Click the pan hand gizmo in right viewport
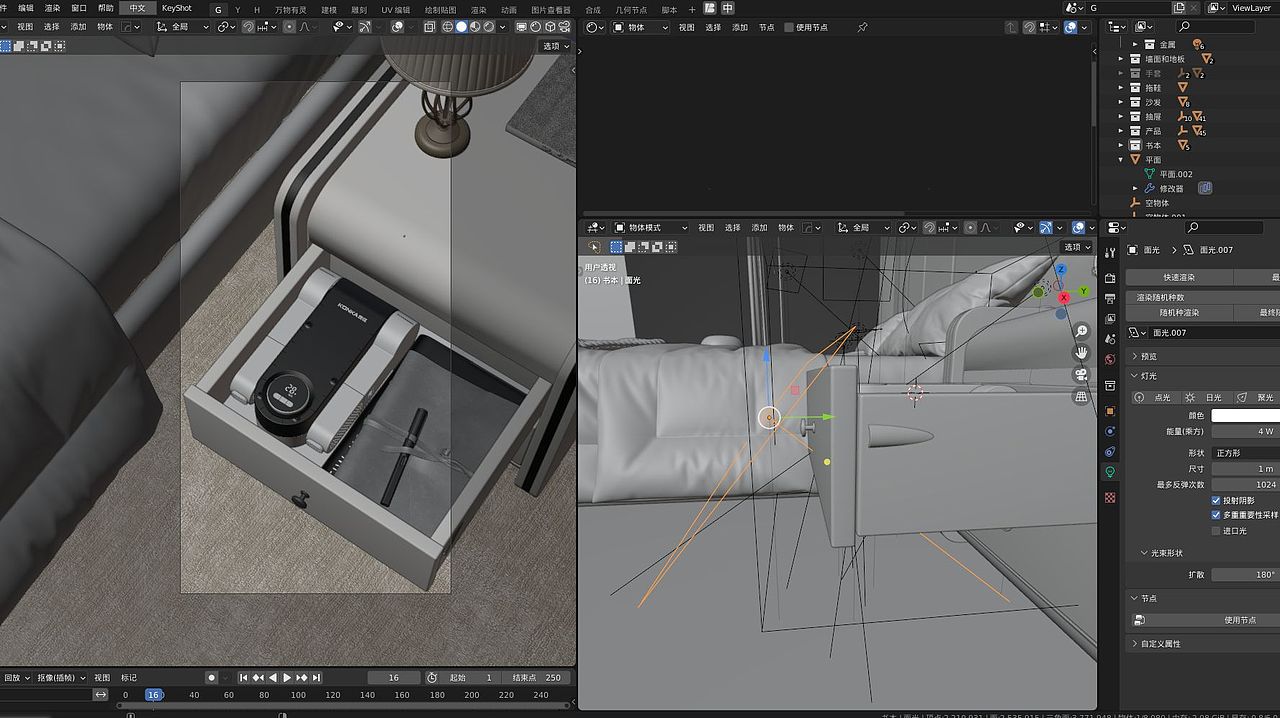Viewport: 1280px width, 718px height. [x=1081, y=353]
